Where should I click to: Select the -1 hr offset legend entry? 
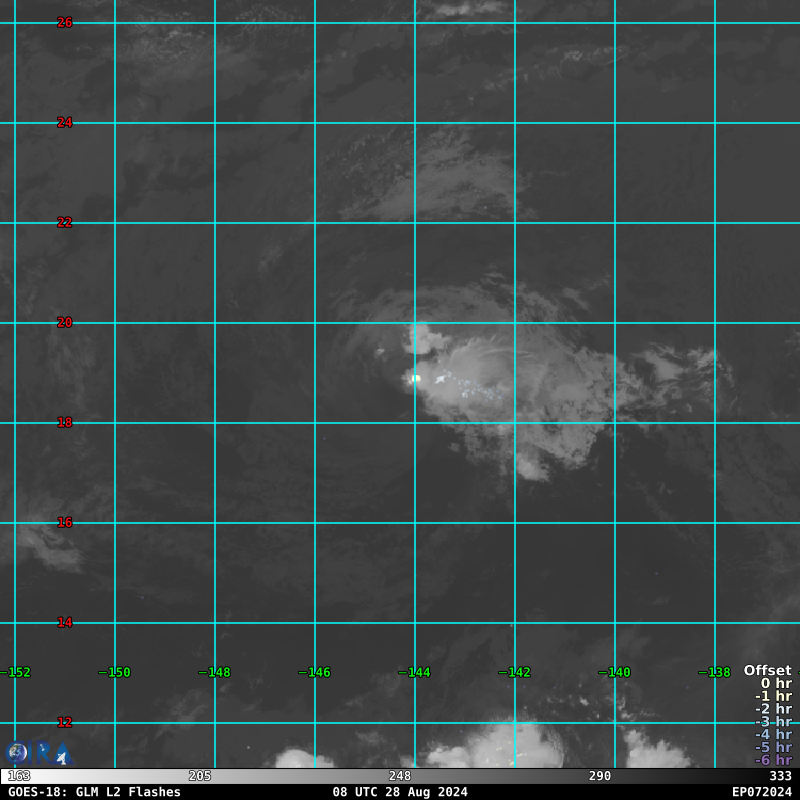[772, 697]
